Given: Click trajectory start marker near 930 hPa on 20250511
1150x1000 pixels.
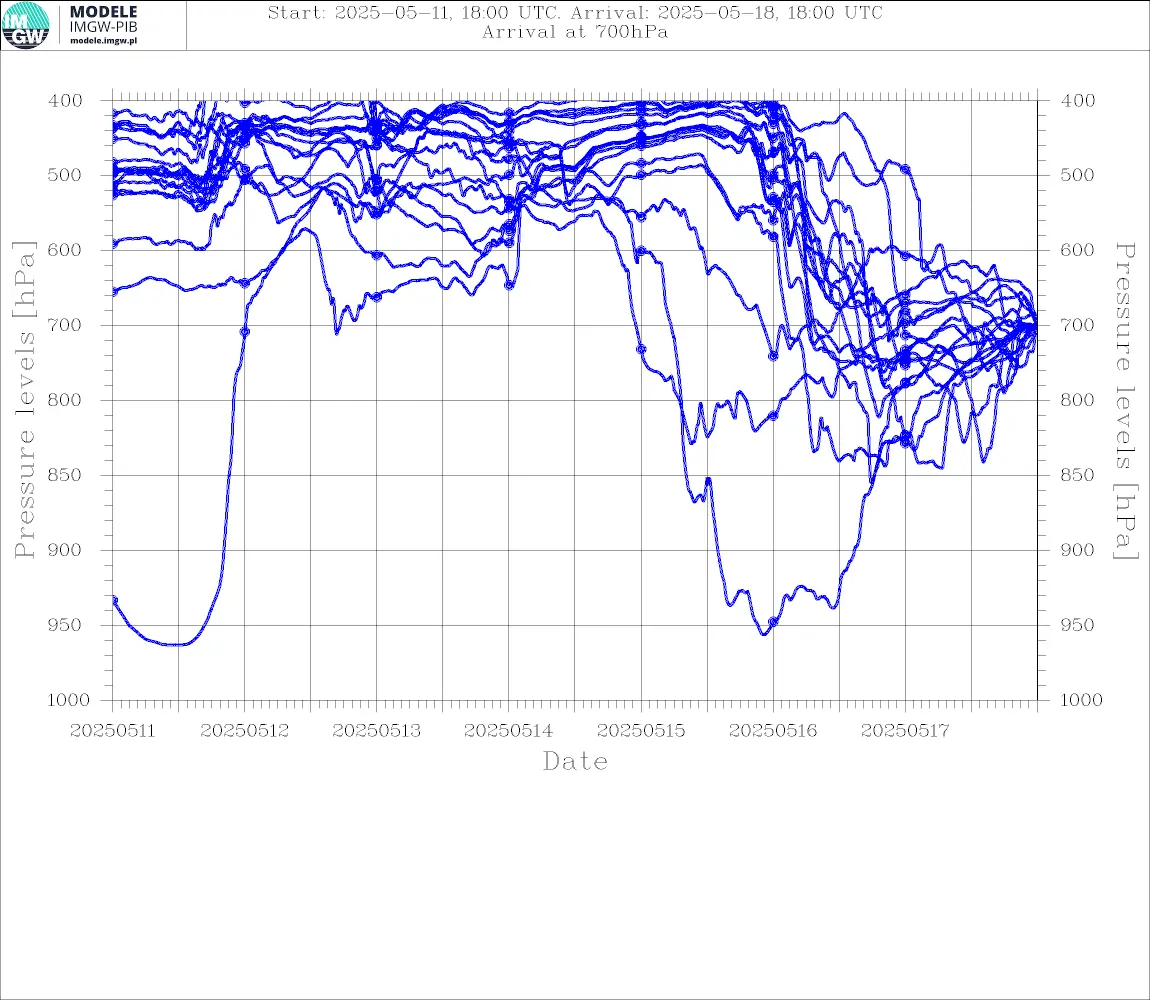Looking at the screenshot, I should click(114, 600).
